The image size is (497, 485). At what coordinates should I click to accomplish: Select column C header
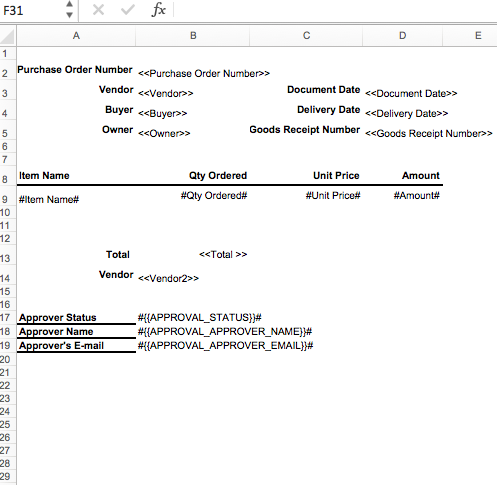(306, 36)
